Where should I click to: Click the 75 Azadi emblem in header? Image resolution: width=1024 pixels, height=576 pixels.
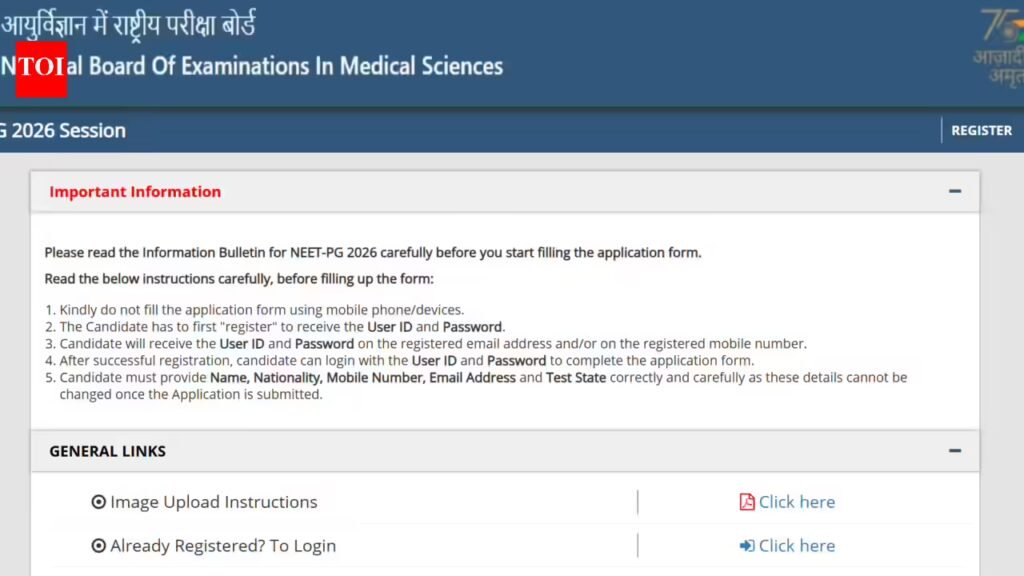(1000, 46)
